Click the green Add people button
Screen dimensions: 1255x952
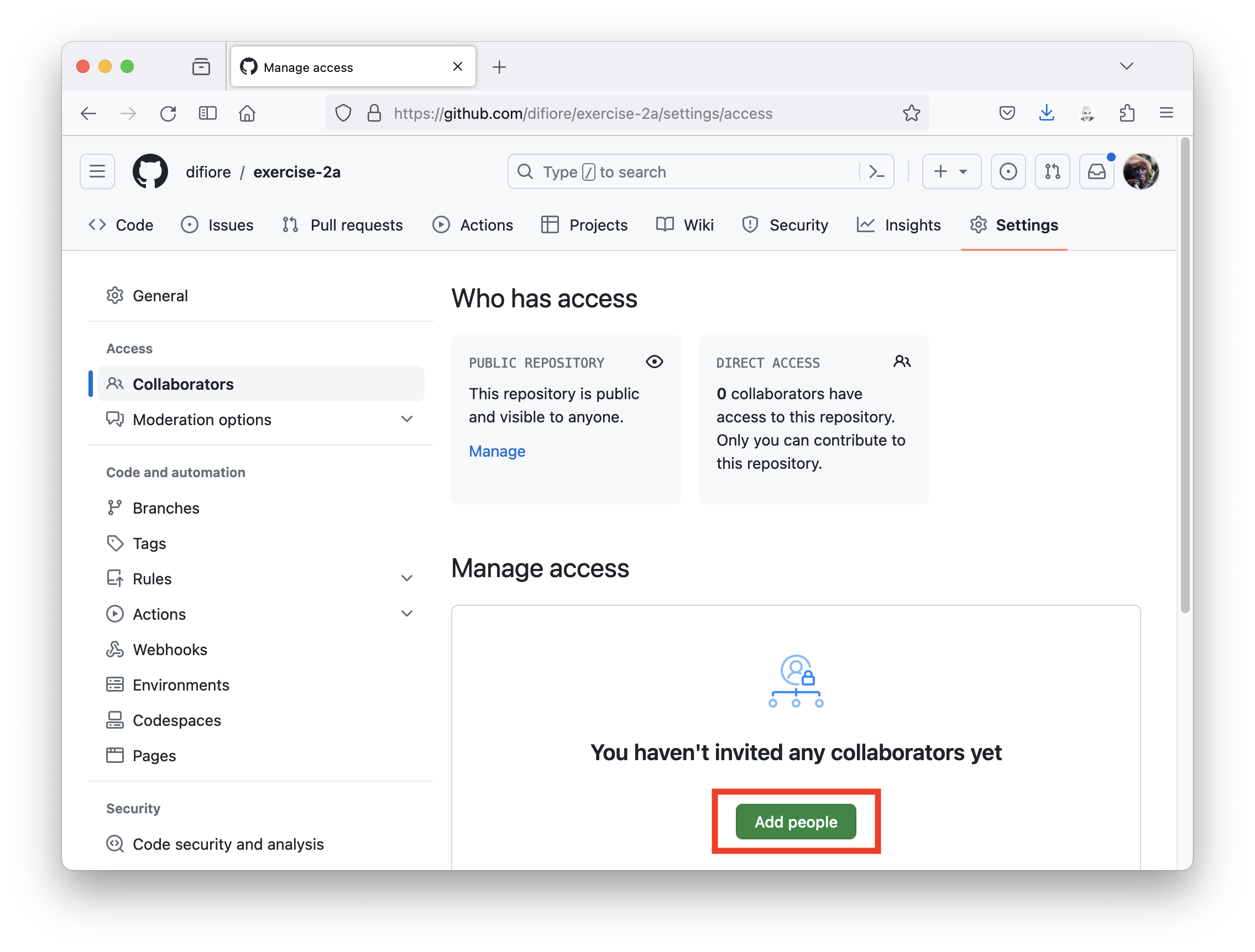click(x=796, y=822)
